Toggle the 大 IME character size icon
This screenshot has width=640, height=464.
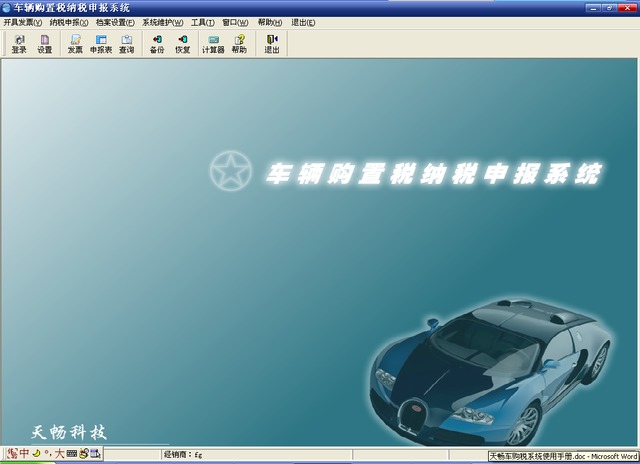tap(60, 453)
